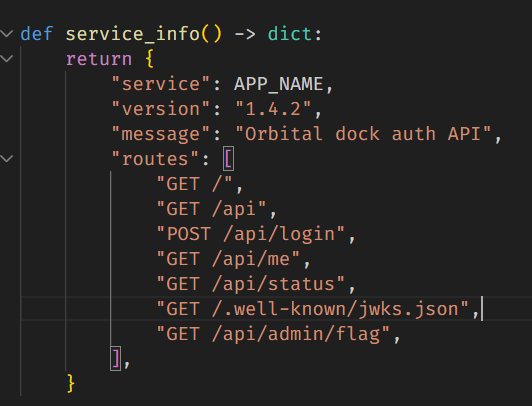This screenshot has height=406, width=532.
Task: Click the highlighted closing square bracket
Action: pyautogui.click(x=115, y=359)
